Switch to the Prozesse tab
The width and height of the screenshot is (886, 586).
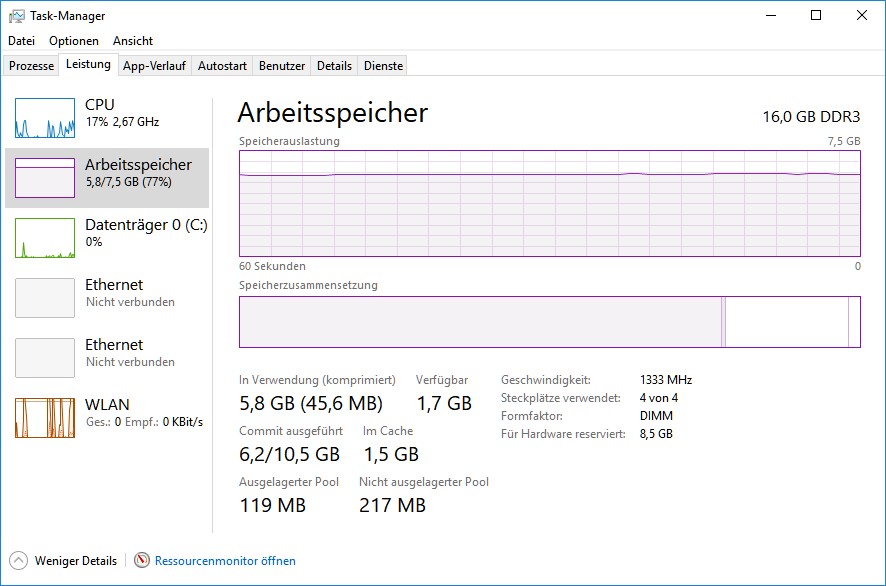tap(32, 66)
